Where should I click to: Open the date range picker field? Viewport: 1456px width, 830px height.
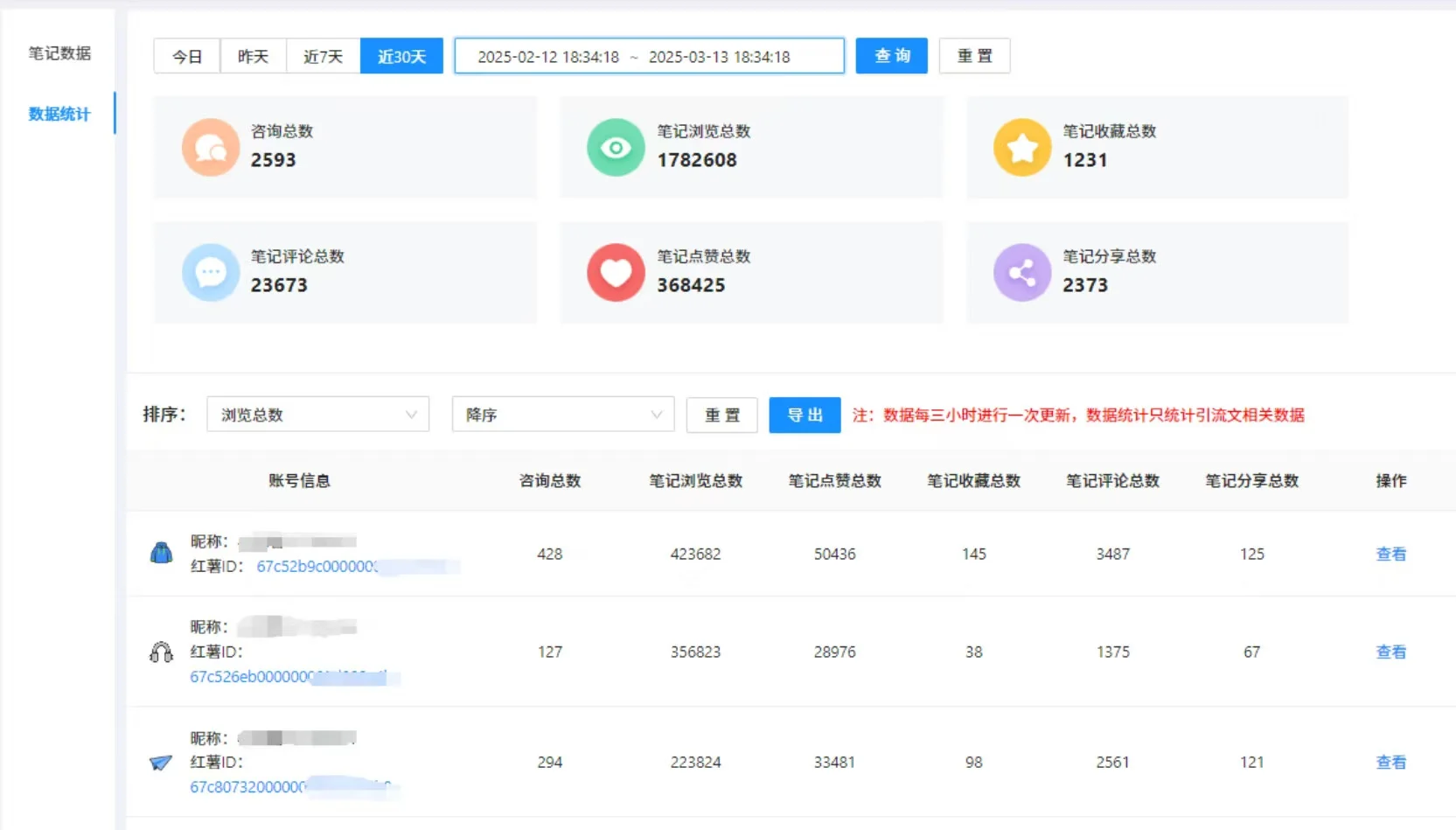(648, 56)
